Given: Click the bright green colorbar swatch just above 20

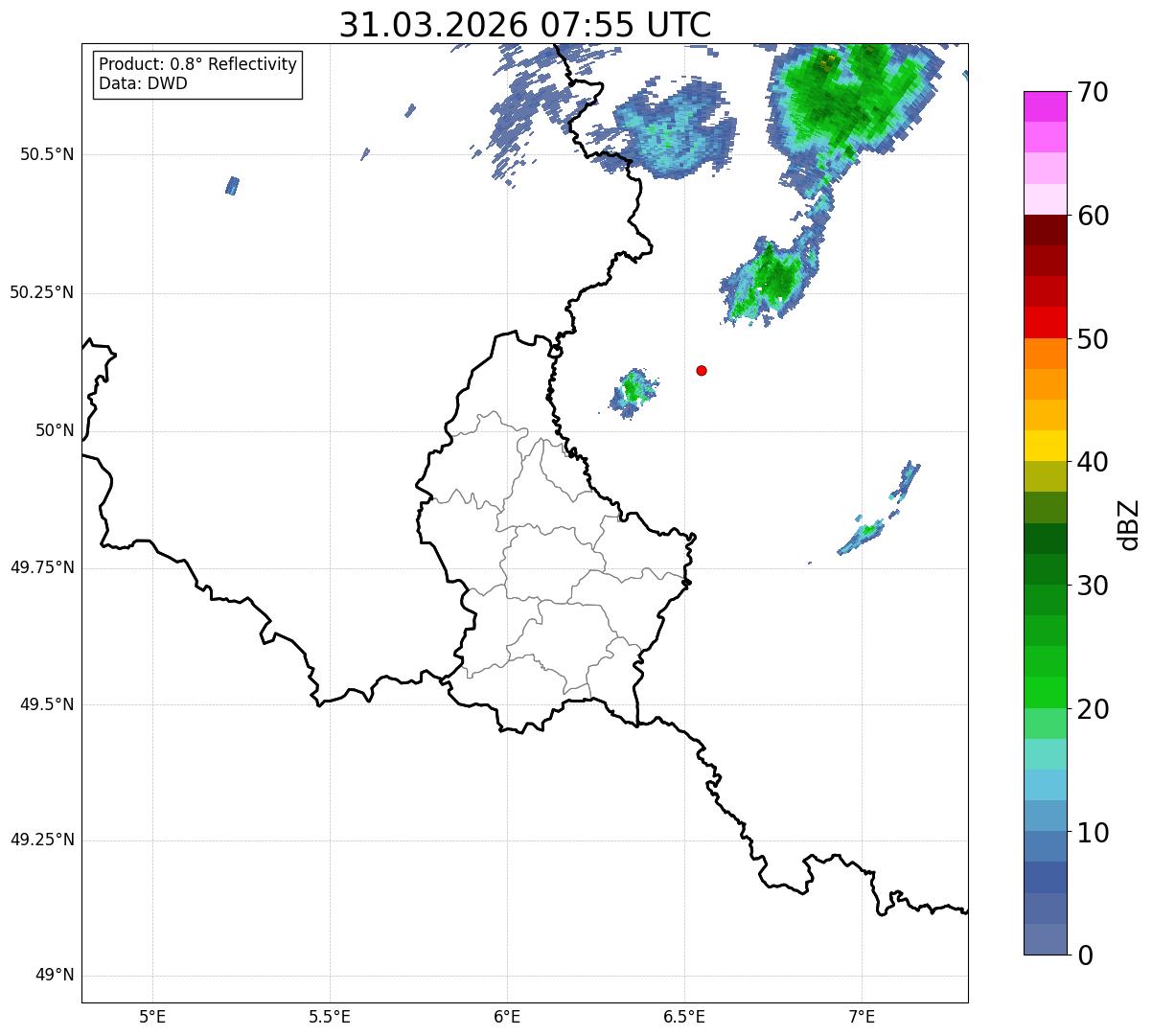Looking at the screenshot, I should coord(1045,692).
